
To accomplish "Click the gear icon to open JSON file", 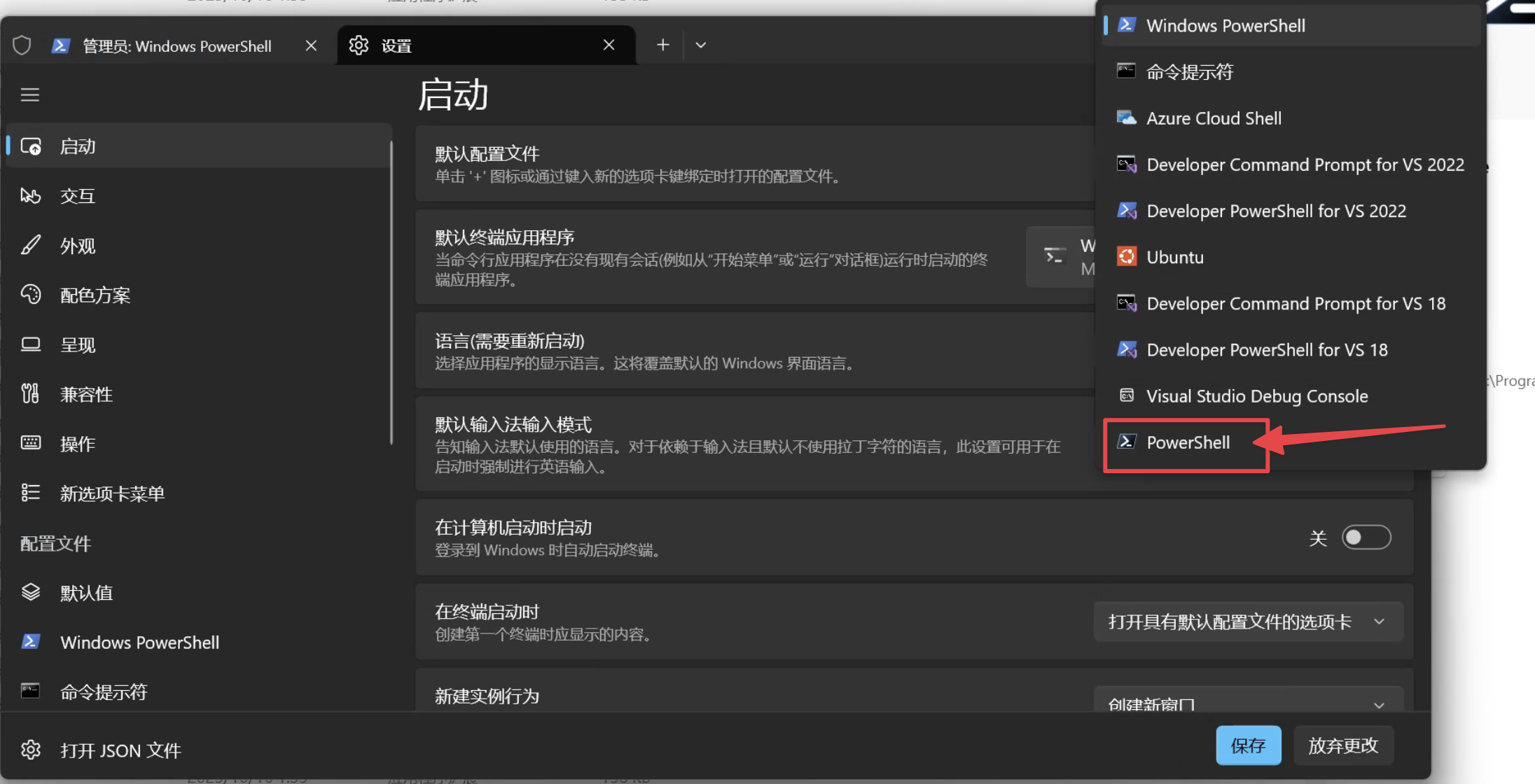I will click(x=31, y=750).
